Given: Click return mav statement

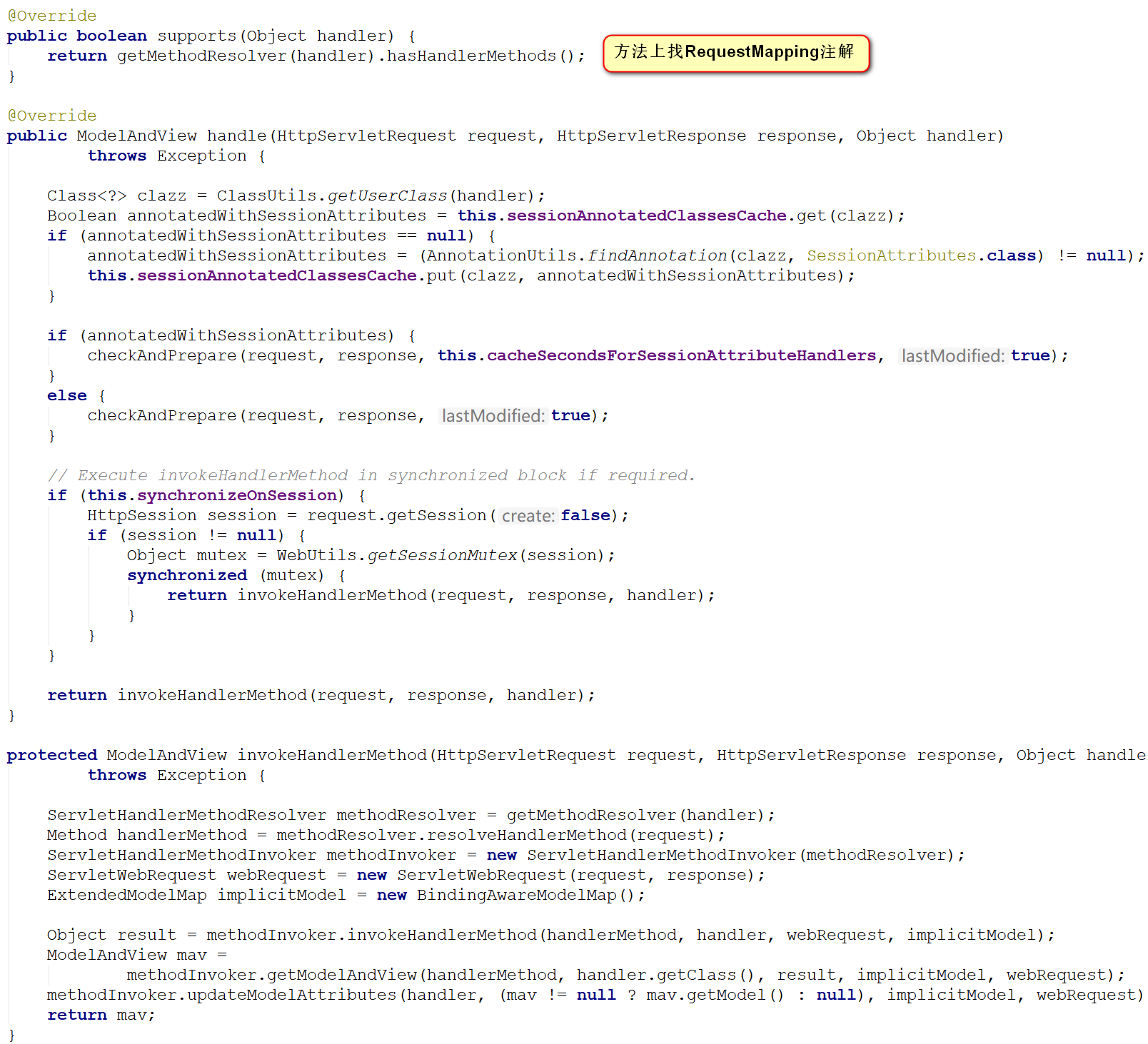Looking at the screenshot, I should (101, 1015).
